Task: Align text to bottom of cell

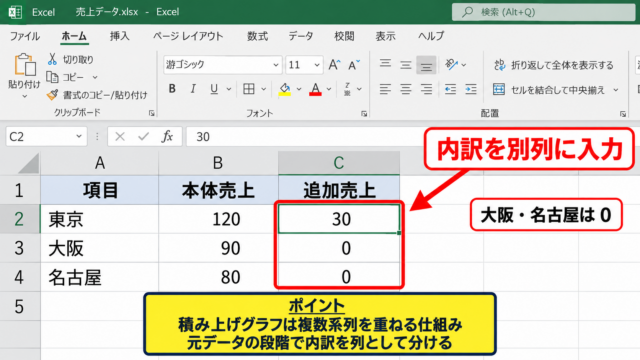Action: (x=426, y=65)
